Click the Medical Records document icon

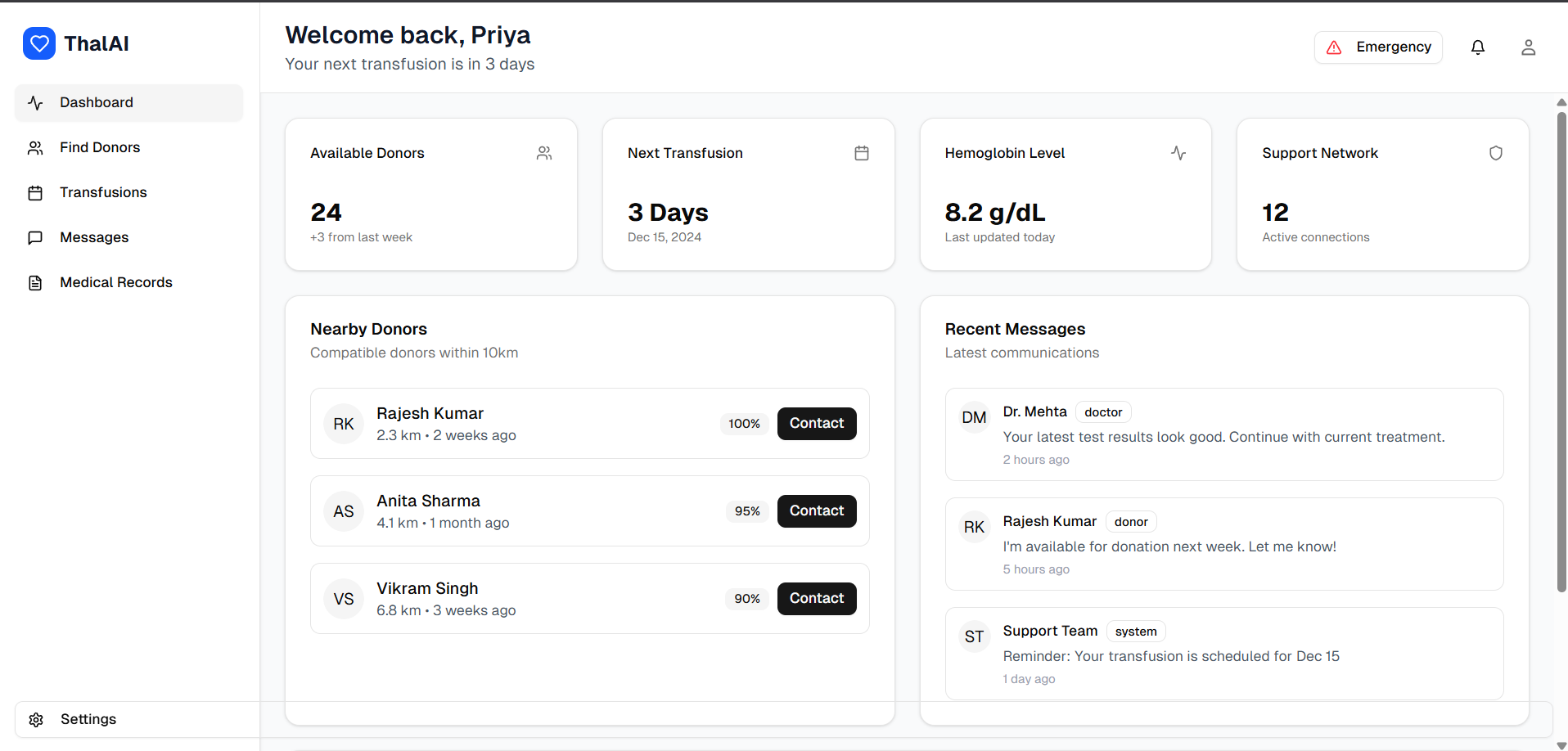pyautogui.click(x=35, y=283)
